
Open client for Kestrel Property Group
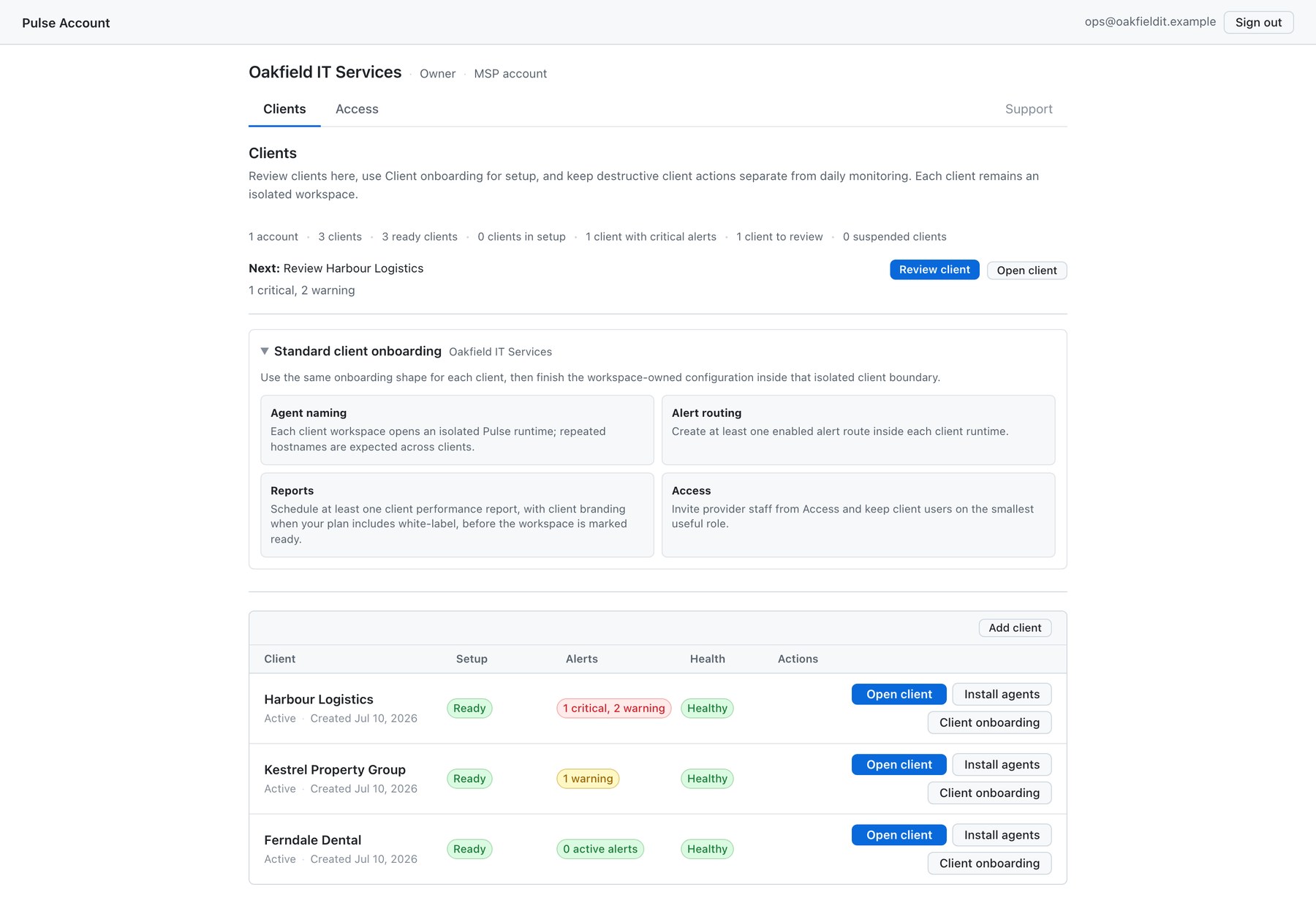click(899, 765)
